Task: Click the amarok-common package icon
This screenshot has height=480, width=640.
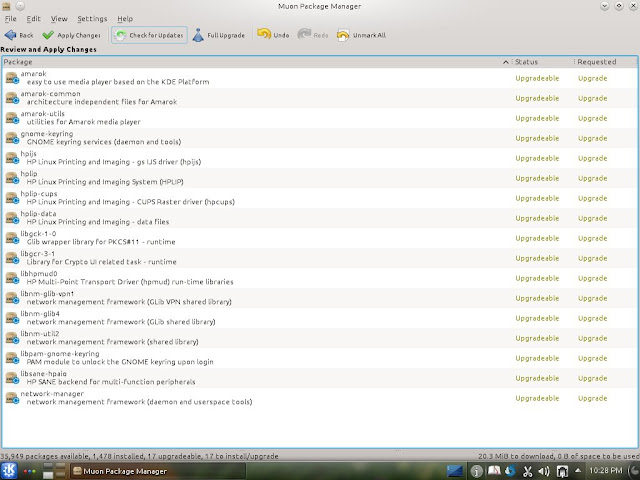Action: tap(12, 98)
